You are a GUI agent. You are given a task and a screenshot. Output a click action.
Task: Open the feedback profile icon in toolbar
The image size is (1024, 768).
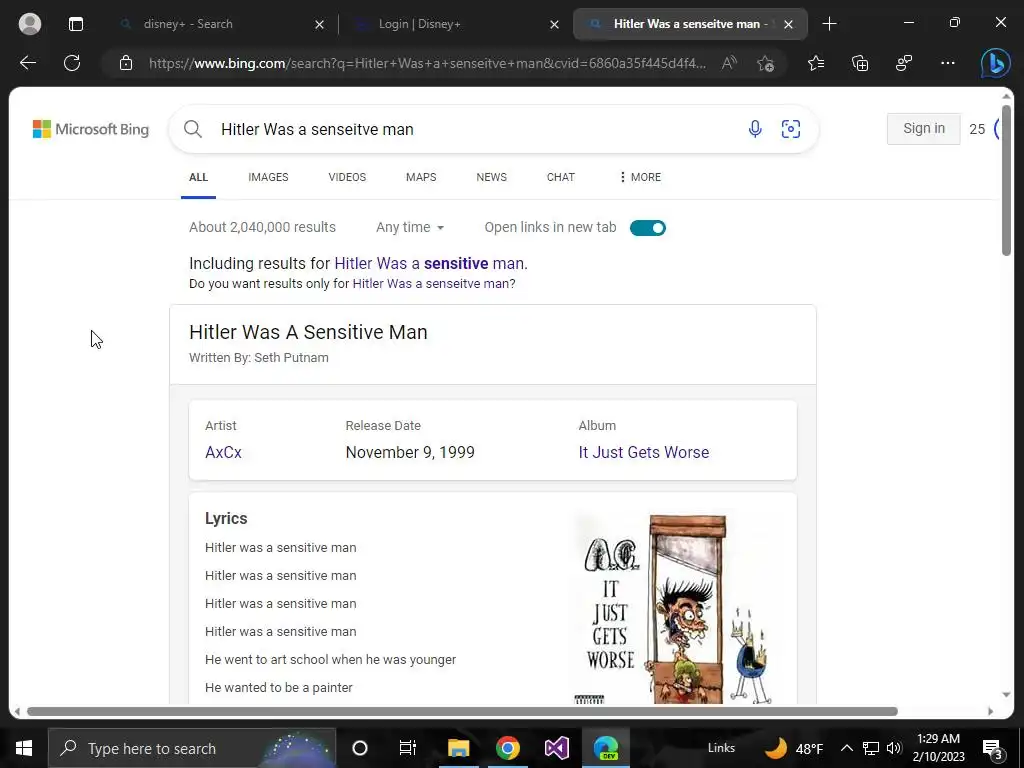904,63
